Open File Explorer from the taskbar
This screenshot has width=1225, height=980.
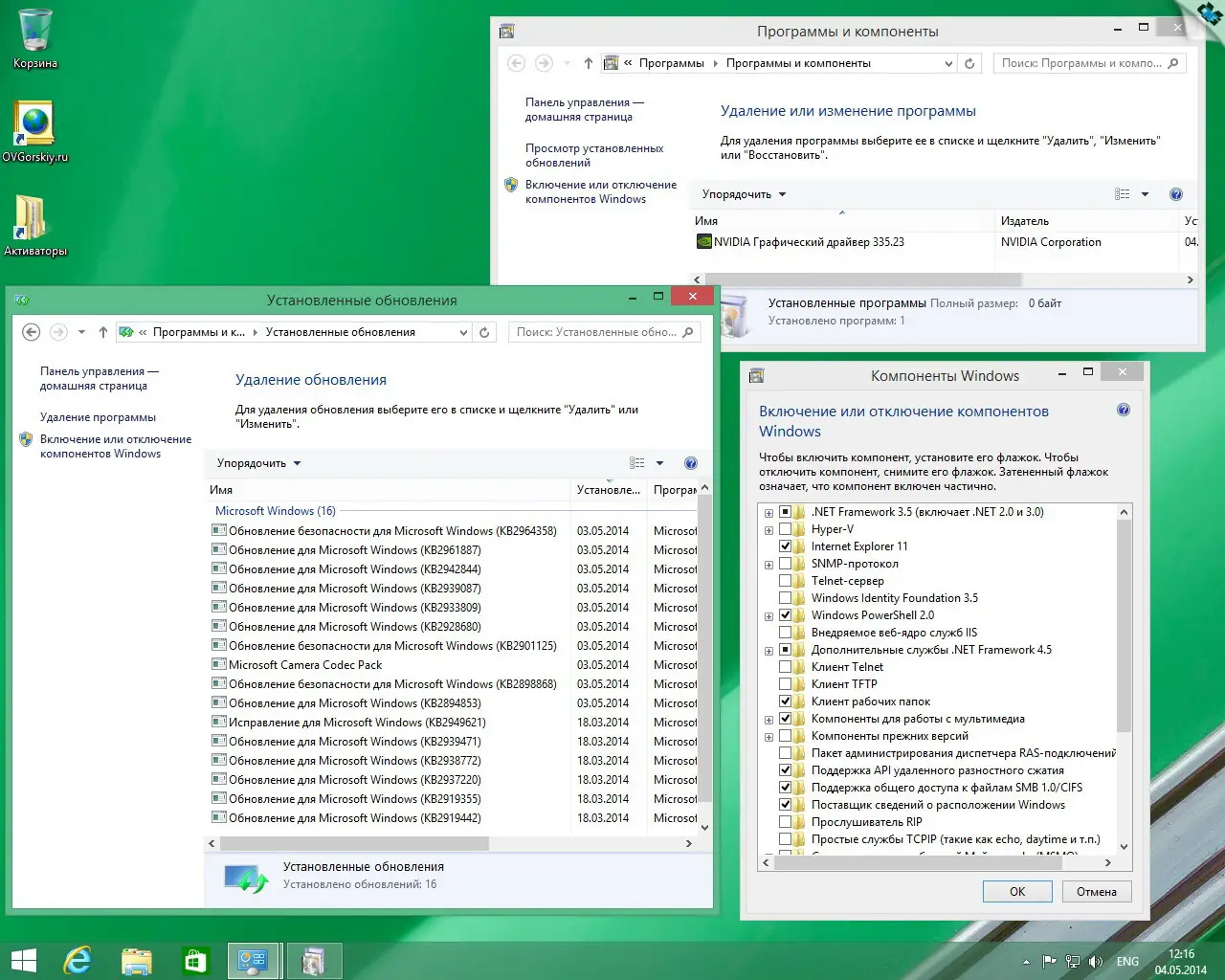[136, 960]
